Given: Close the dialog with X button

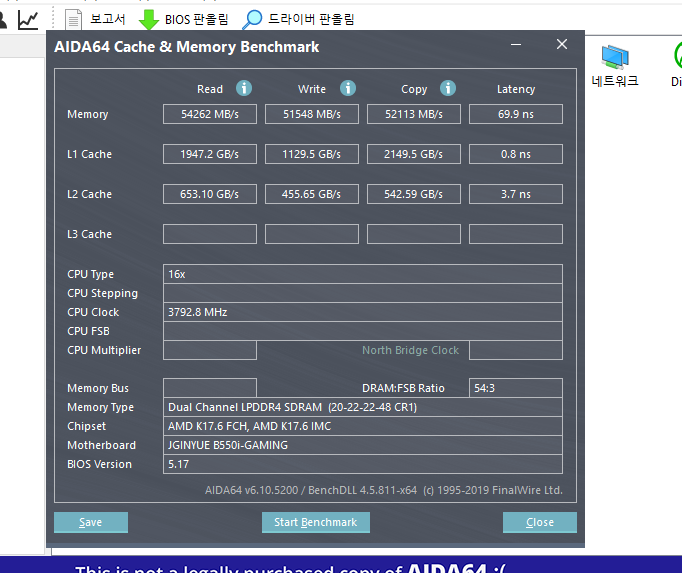Looking at the screenshot, I should (x=562, y=44).
